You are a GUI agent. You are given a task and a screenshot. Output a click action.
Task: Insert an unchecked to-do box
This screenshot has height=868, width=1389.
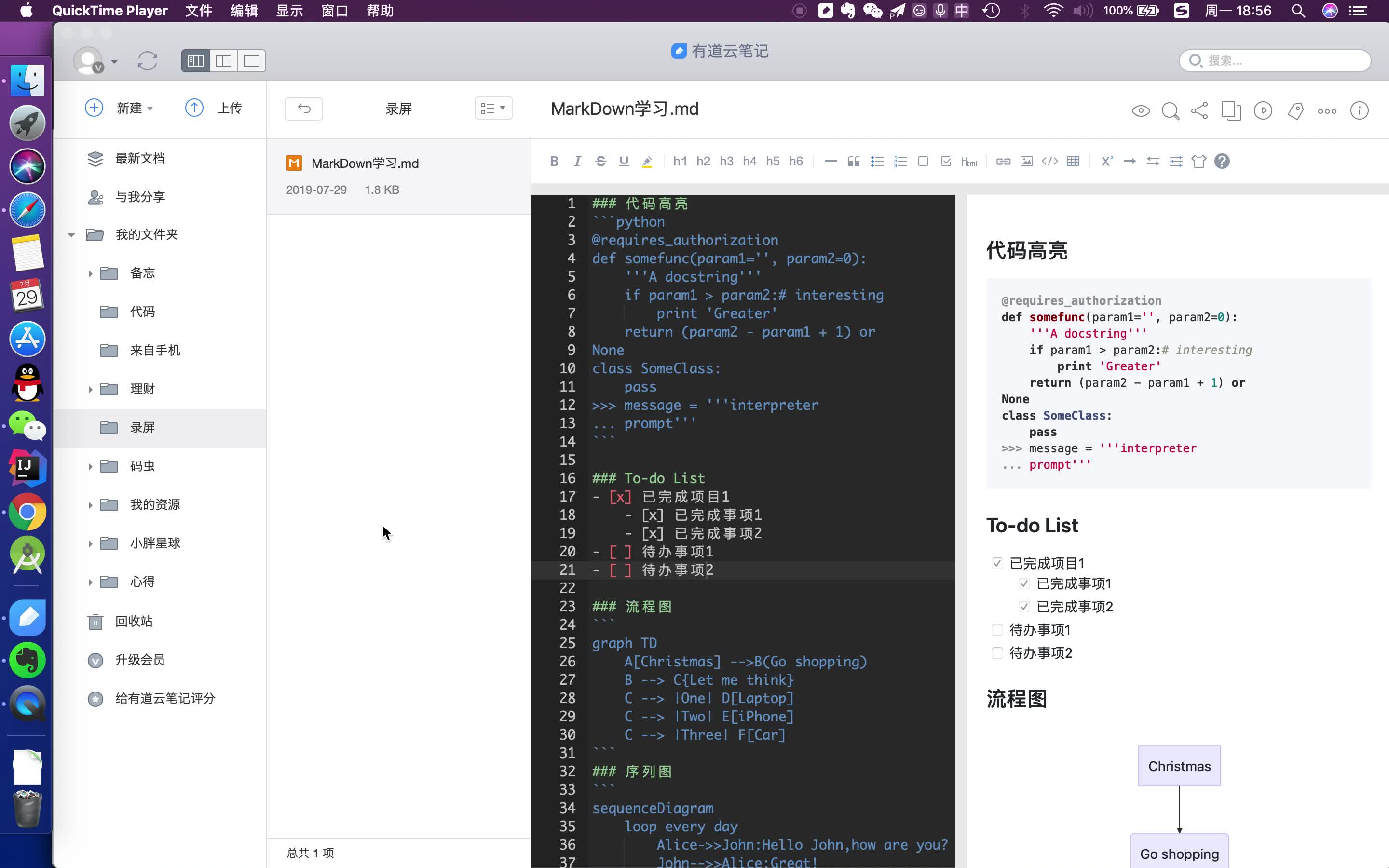tap(923, 162)
